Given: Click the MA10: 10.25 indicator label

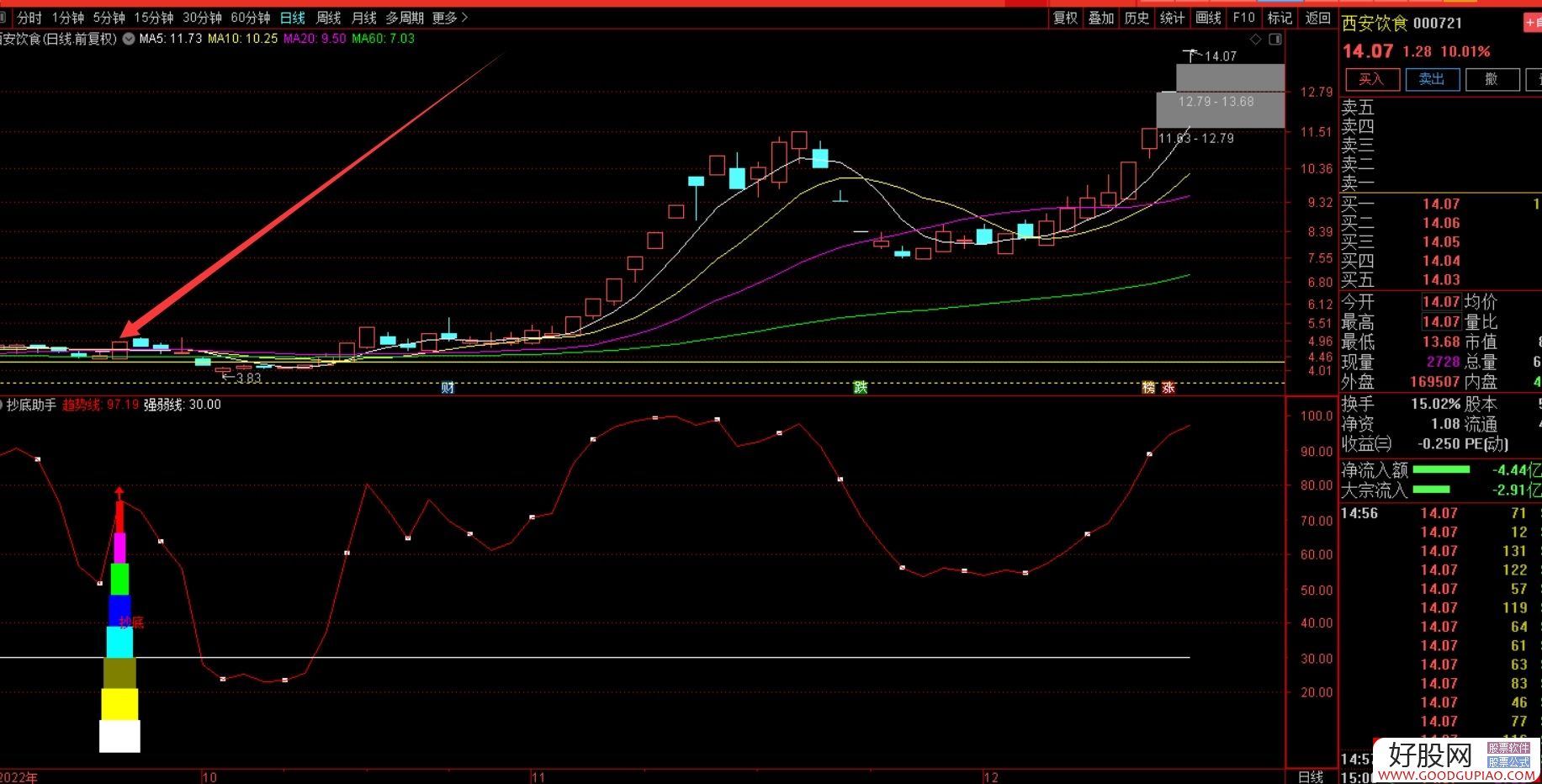Looking at the screenshot, I should pos(242,39).
